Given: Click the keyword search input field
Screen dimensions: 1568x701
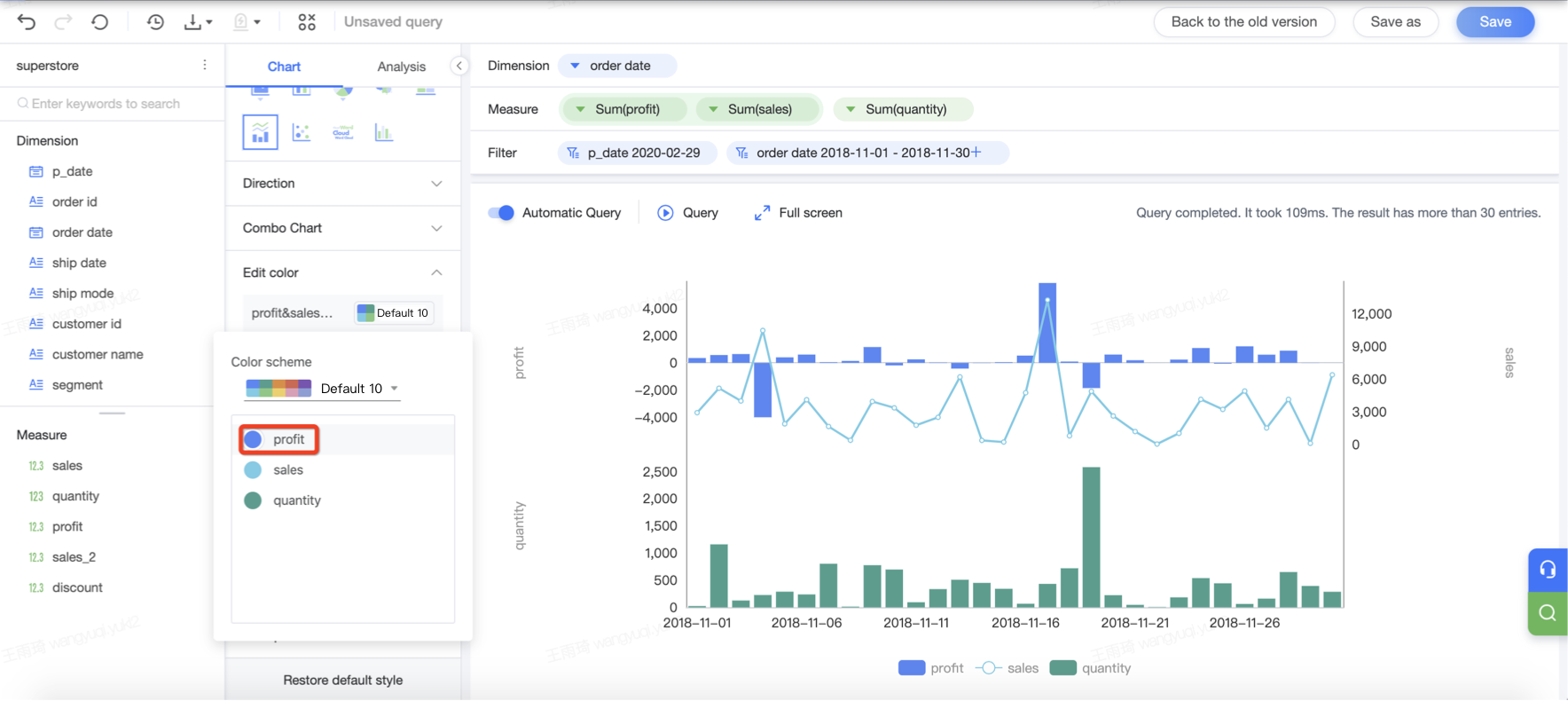Looking at the screenshot, I should pos(112,104).
